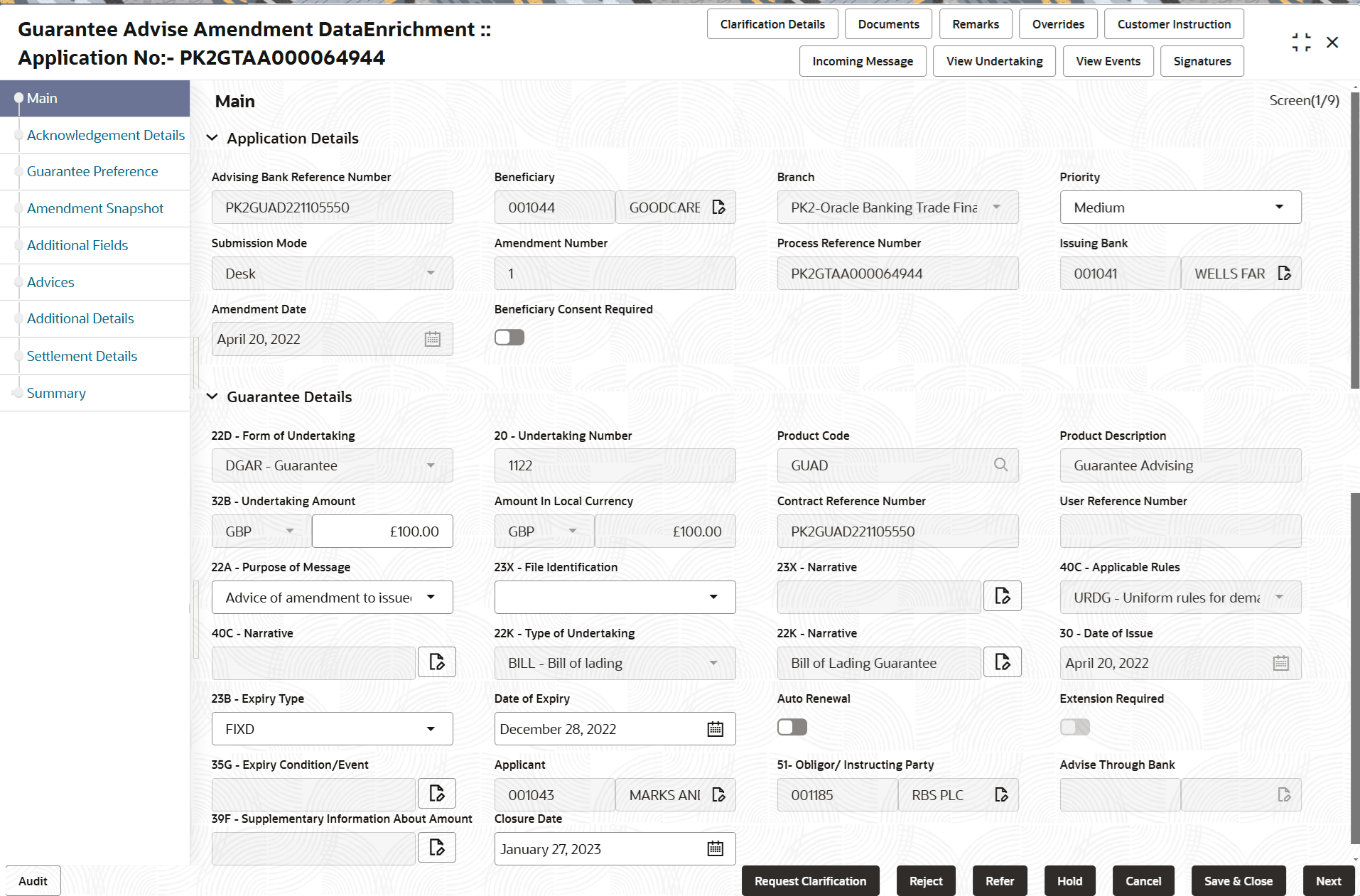Go to Acknowledgement Details step
Viewport: 1360px width, 896px height.
click(106, 135)
